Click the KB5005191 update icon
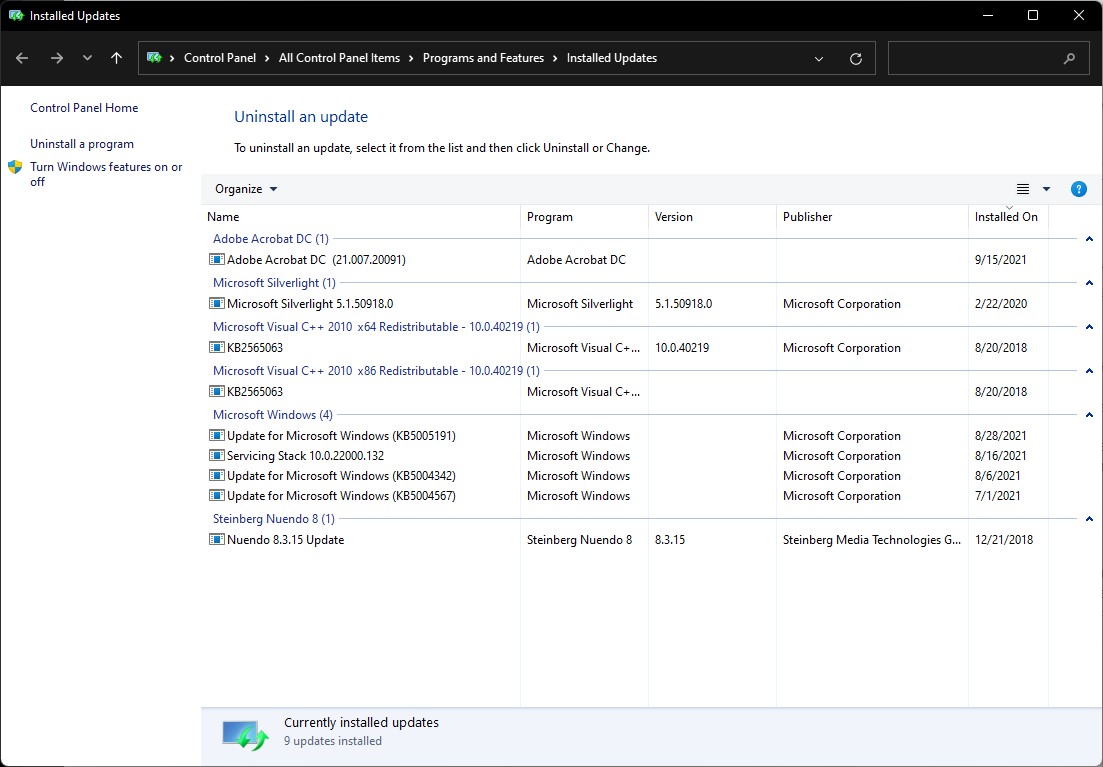The height and width of the screenshot is (767, 1103). coord(217,436)
